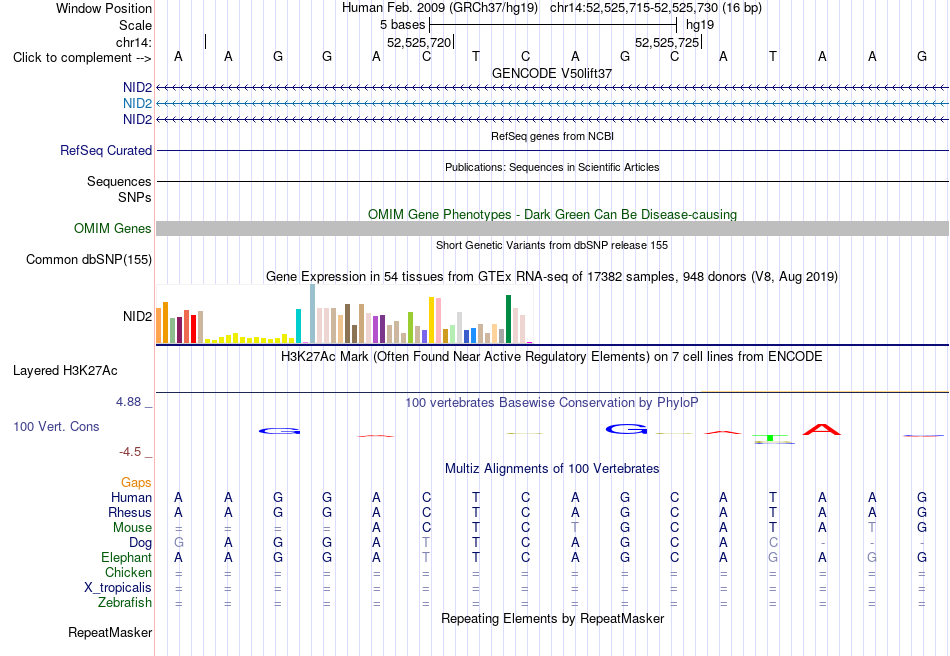The image size is (950, 656).
Task: Click the Sequences SNPs track label
Action: coord(119,189)
